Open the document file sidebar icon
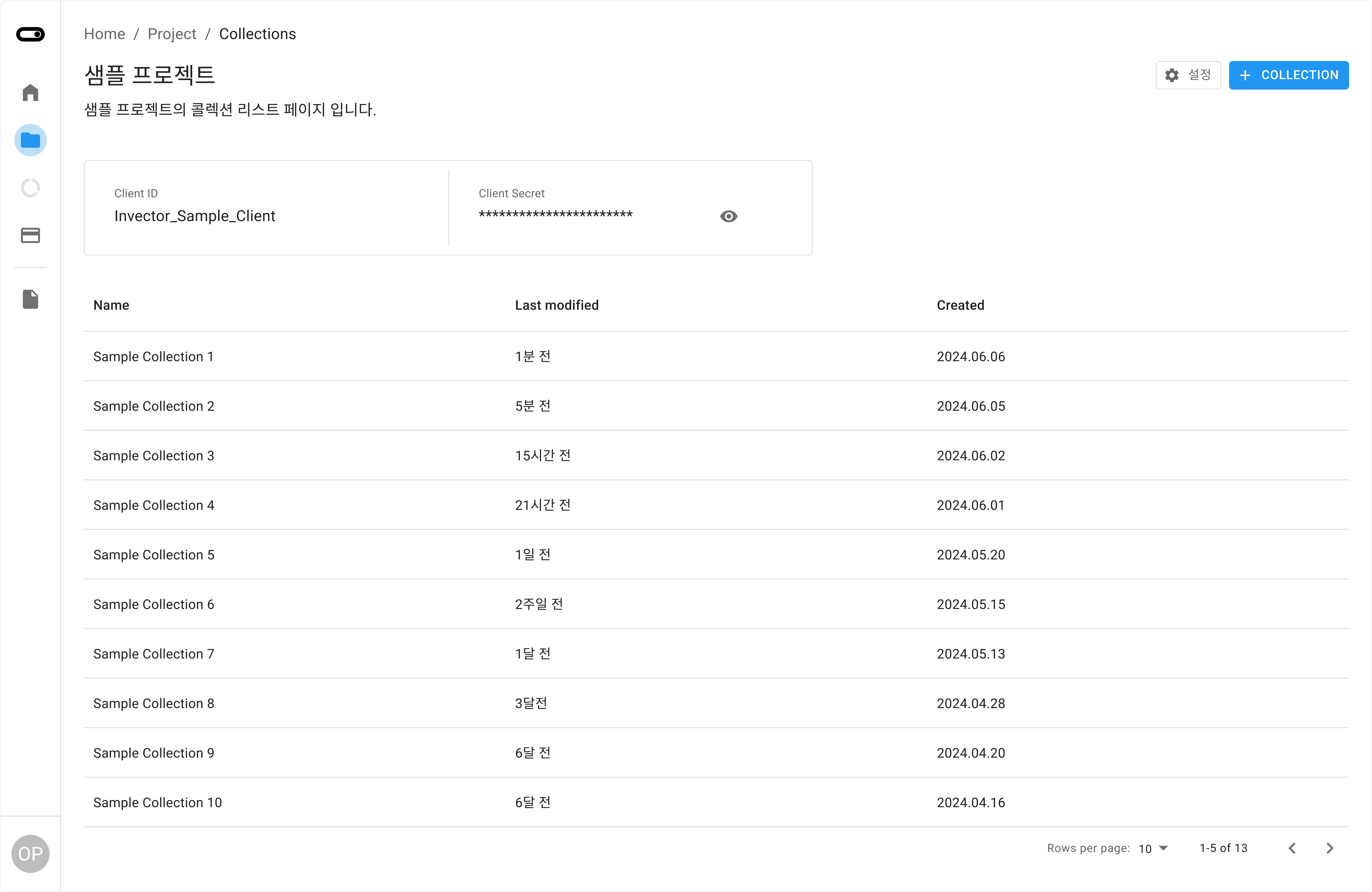The image size is (1372, 892). click(x=30, y=299)
